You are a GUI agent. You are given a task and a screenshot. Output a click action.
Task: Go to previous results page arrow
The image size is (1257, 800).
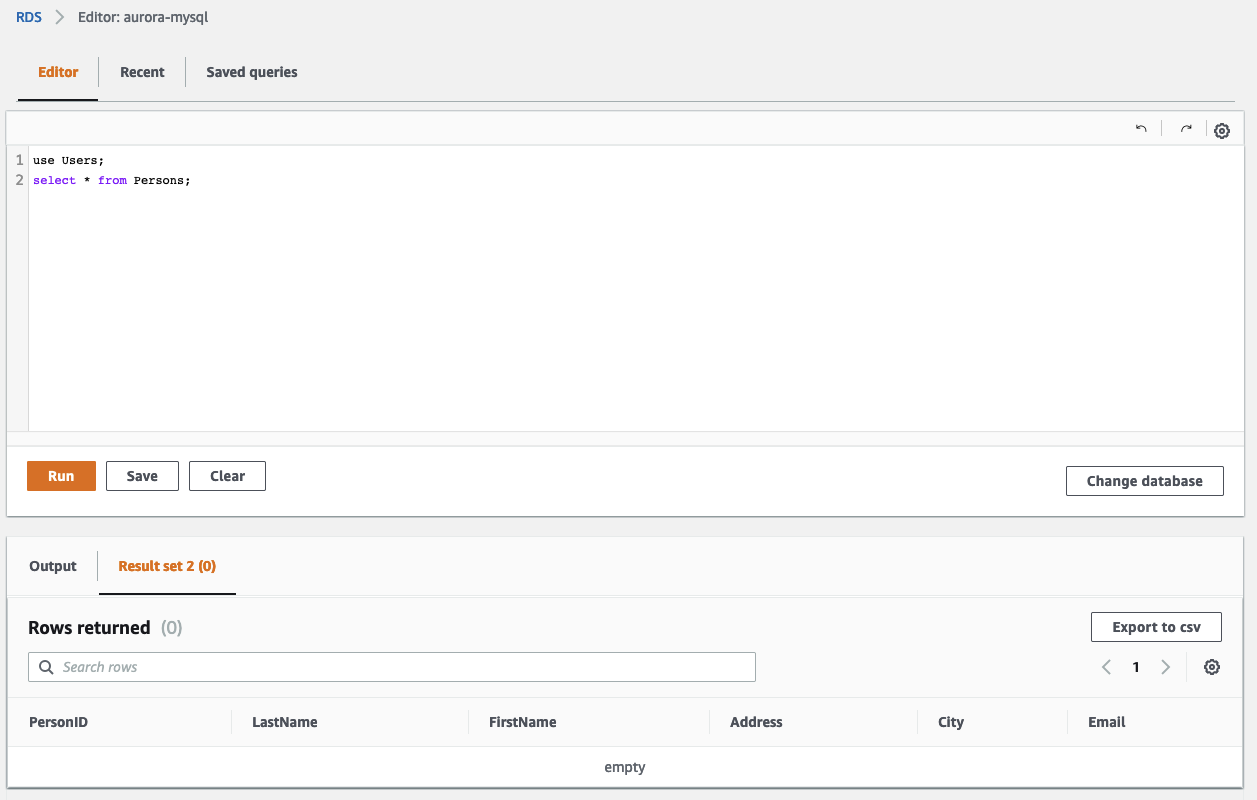1106,667
